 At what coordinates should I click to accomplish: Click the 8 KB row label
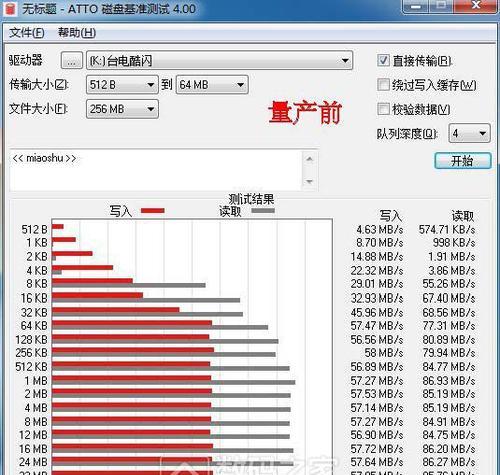coord(37,284)
